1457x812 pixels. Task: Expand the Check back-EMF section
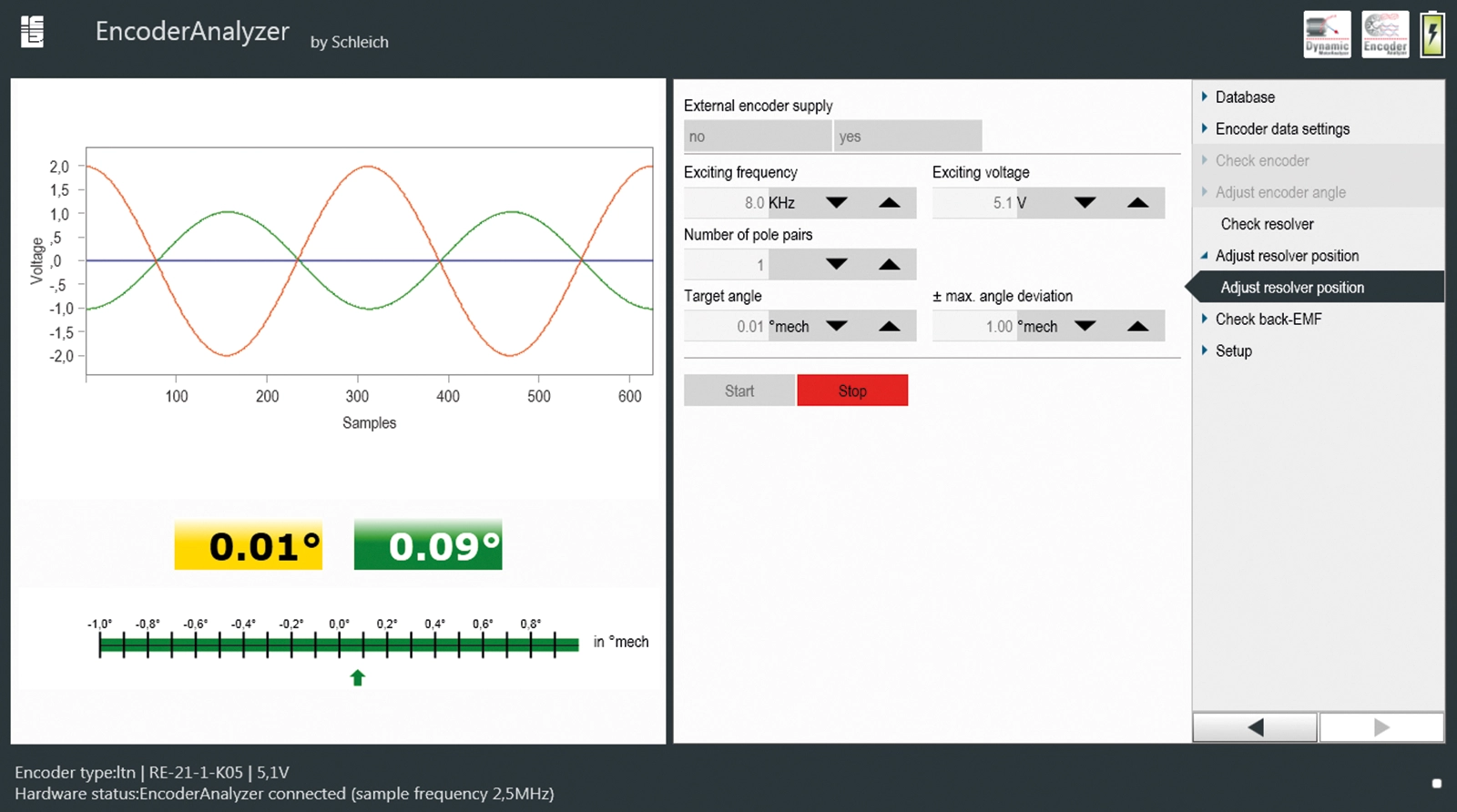[x=1268, y=320]
